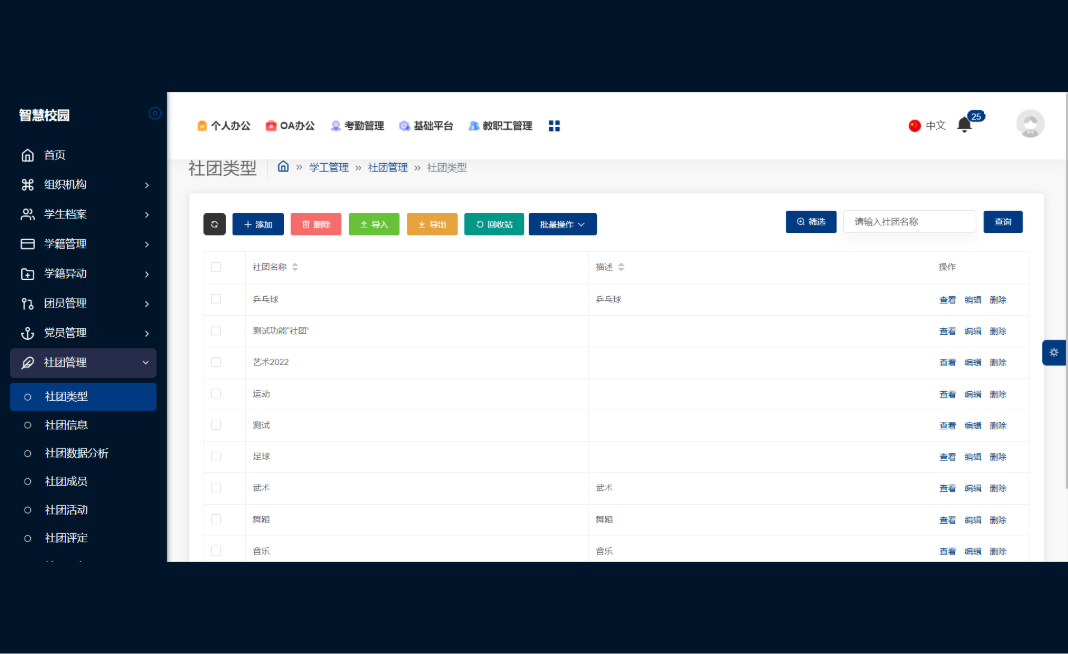Tick the select-all header checkbox
Image resolution: width=1068 pixels, height=654 pixels.
click(x=216, y=267)
